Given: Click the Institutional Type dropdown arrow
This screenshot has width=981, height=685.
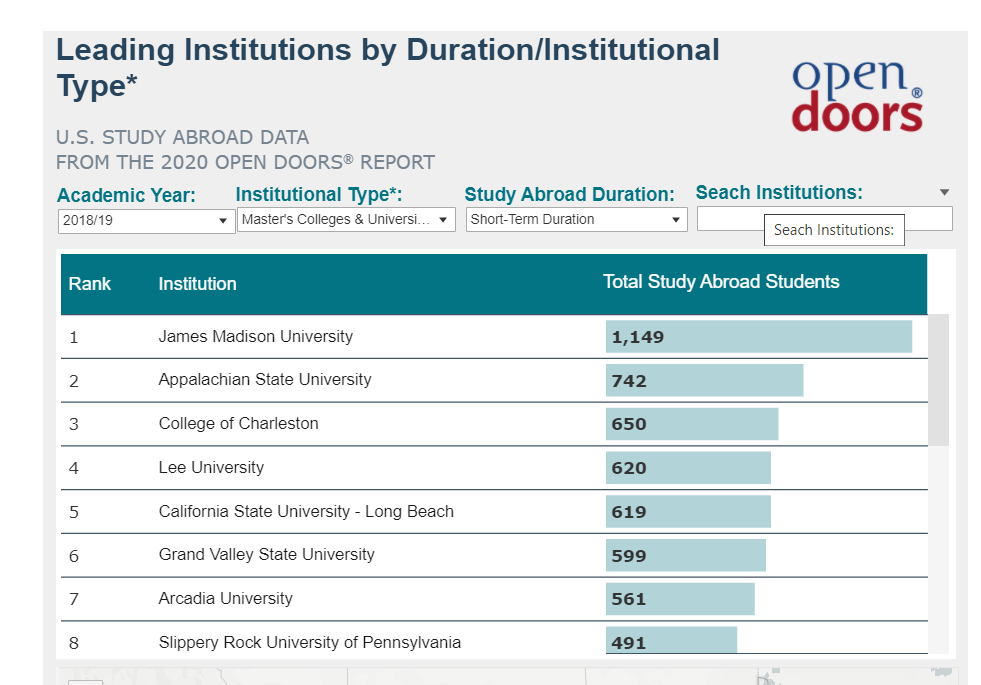Looking at the screenshot, I should 445,219.
